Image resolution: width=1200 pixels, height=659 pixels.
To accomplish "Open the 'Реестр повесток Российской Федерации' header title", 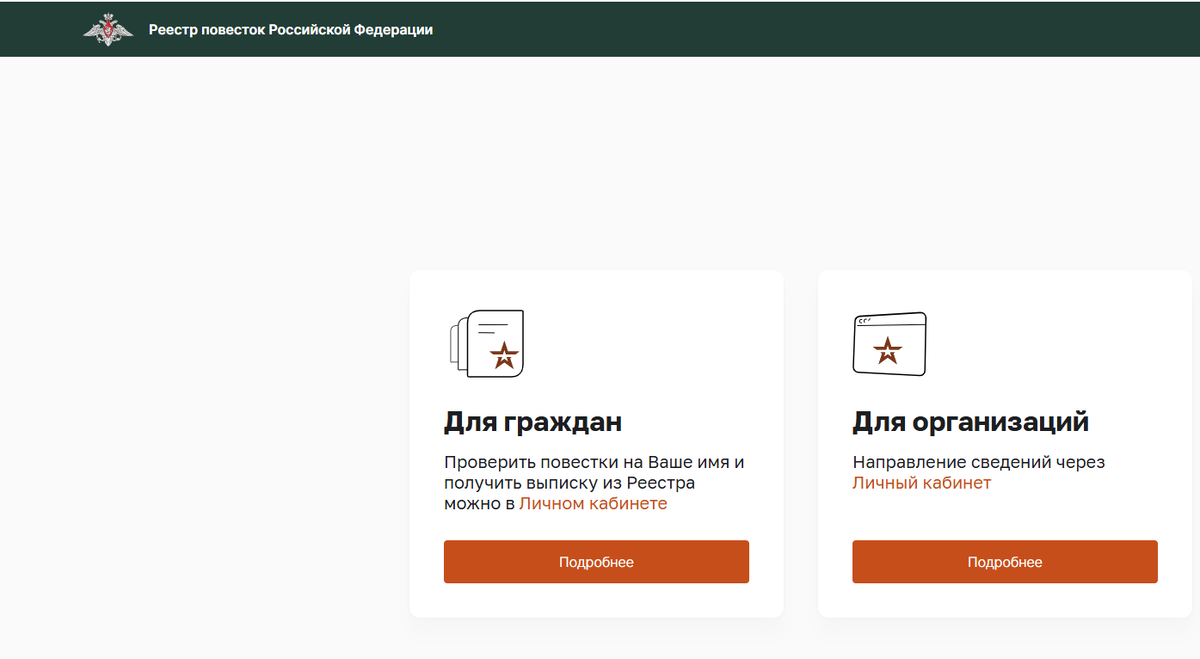I will click(x=290, y=30).
